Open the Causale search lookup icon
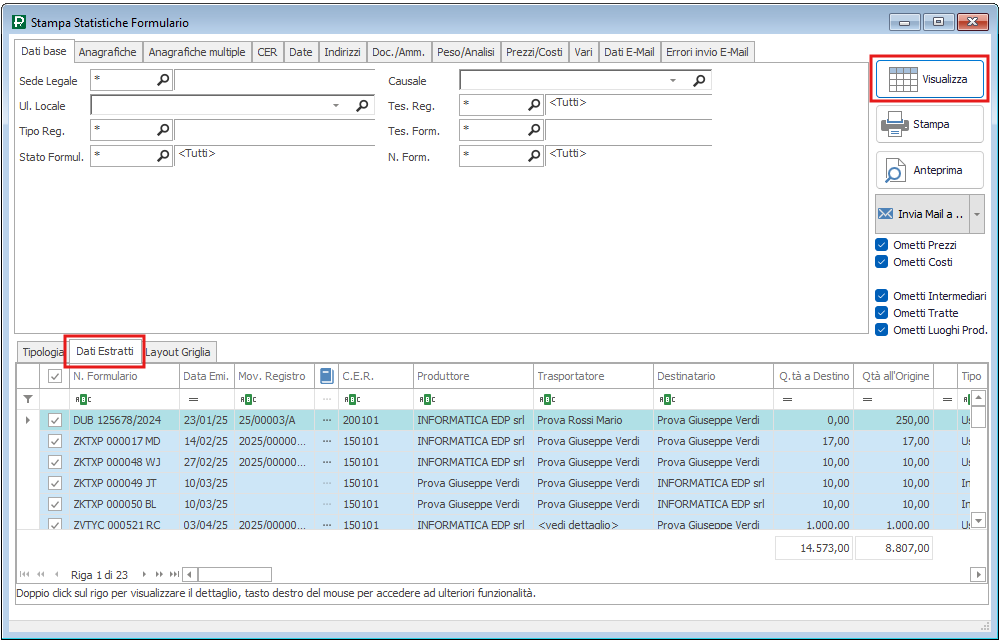Screen dimensions: 1001x641 (700, 81)
